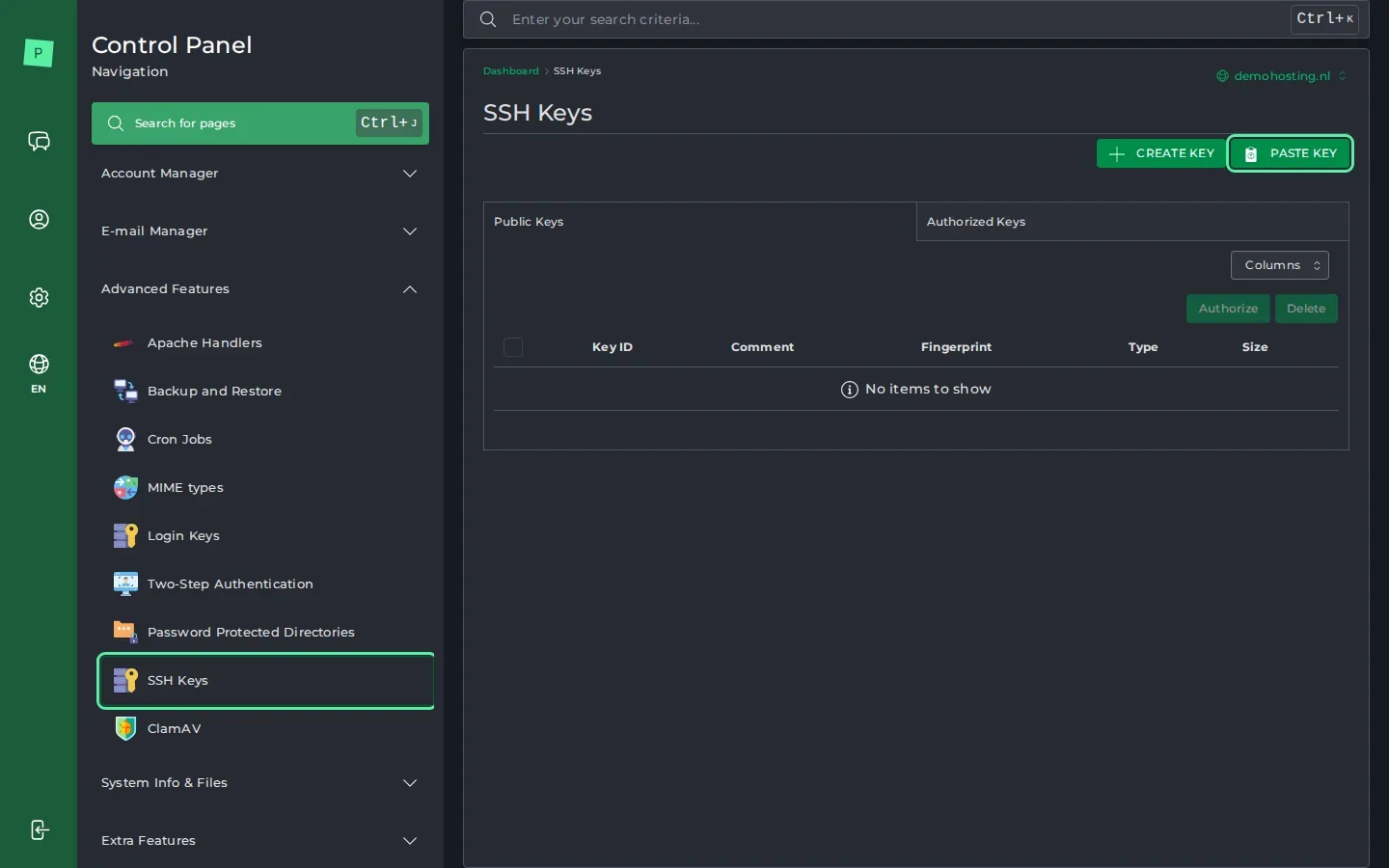The height and width of the screenshot is (868, 1389).
Task: Focus the Search for pages field
Action: pos(260,123)
